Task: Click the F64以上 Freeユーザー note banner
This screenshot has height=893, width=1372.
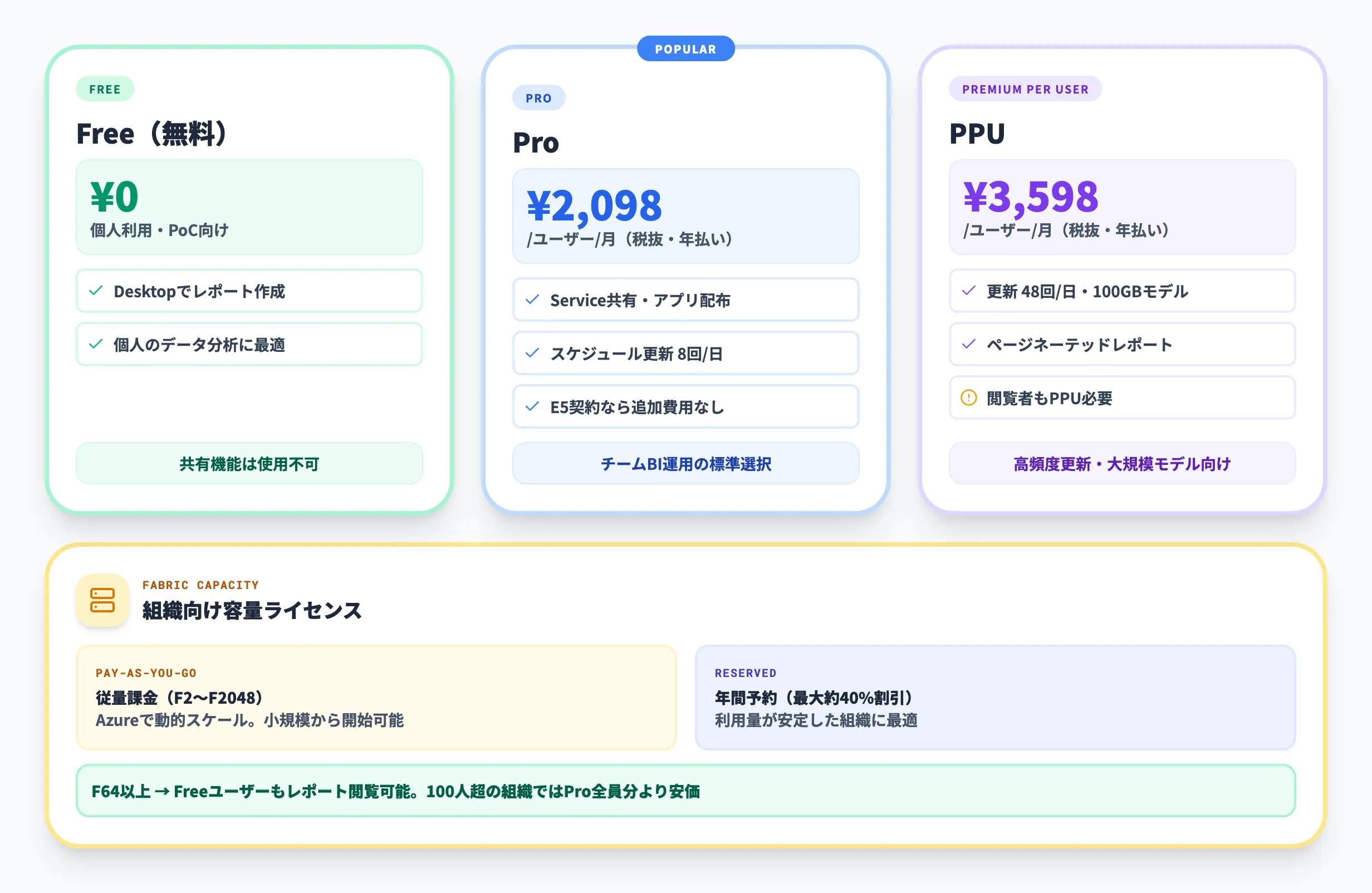Action: coord(686,791)
